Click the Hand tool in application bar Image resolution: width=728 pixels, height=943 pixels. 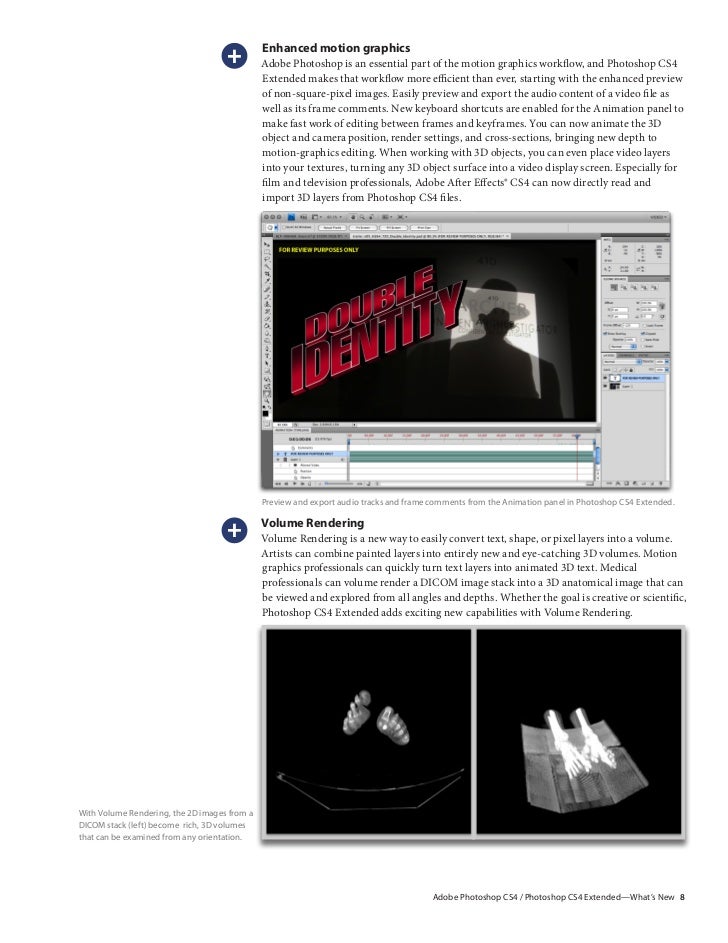[x=353, y=217]
